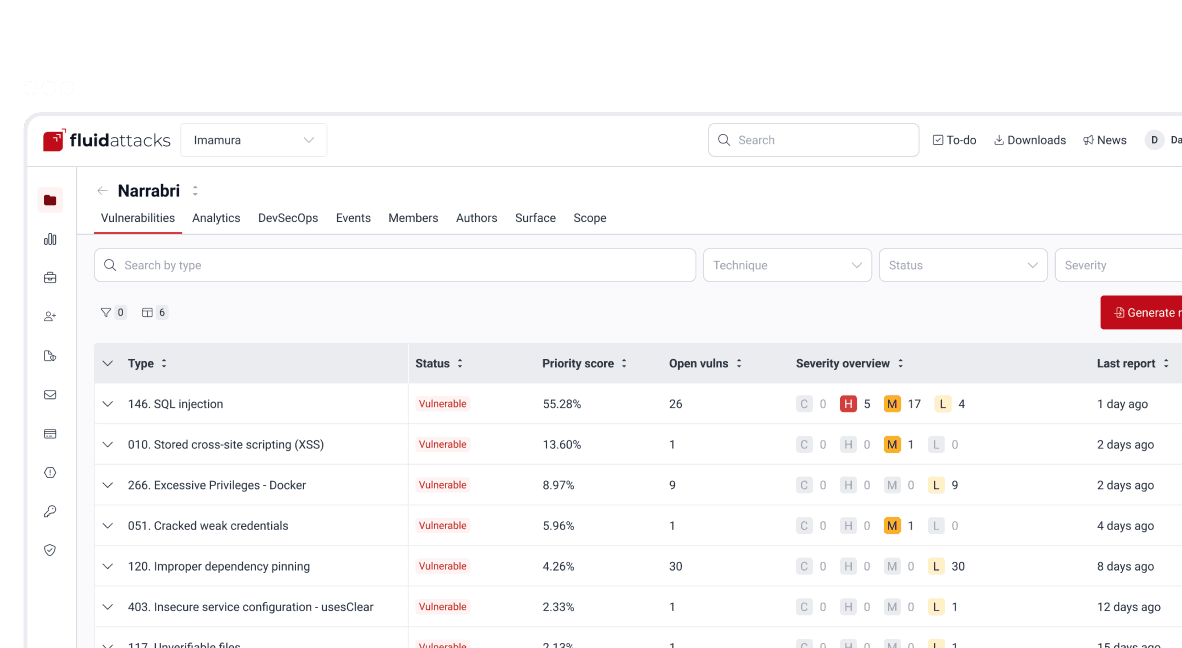Click the back arrow beside Narrabri

coord(103,191)
